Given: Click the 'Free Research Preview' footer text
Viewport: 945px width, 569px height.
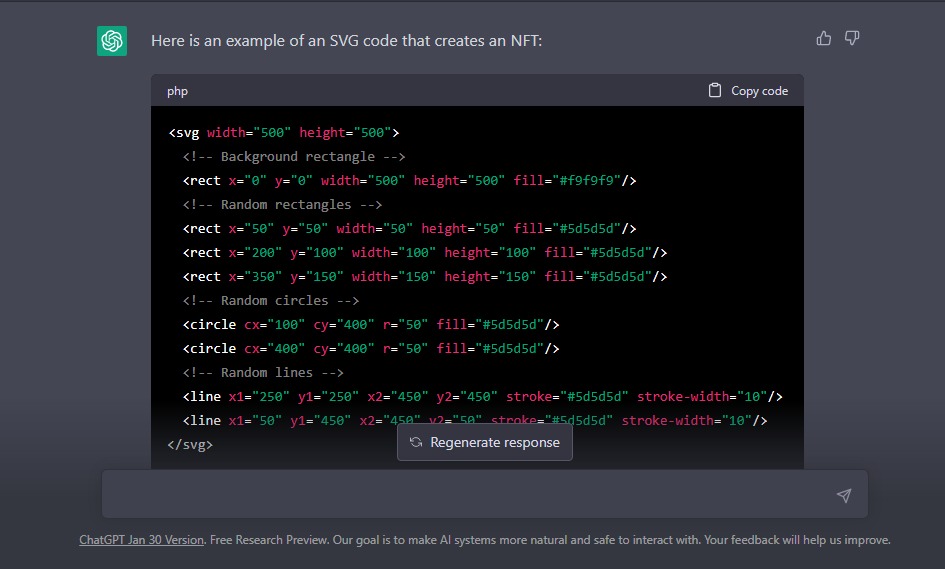Looking at the screenshot, I should [267, 540].
